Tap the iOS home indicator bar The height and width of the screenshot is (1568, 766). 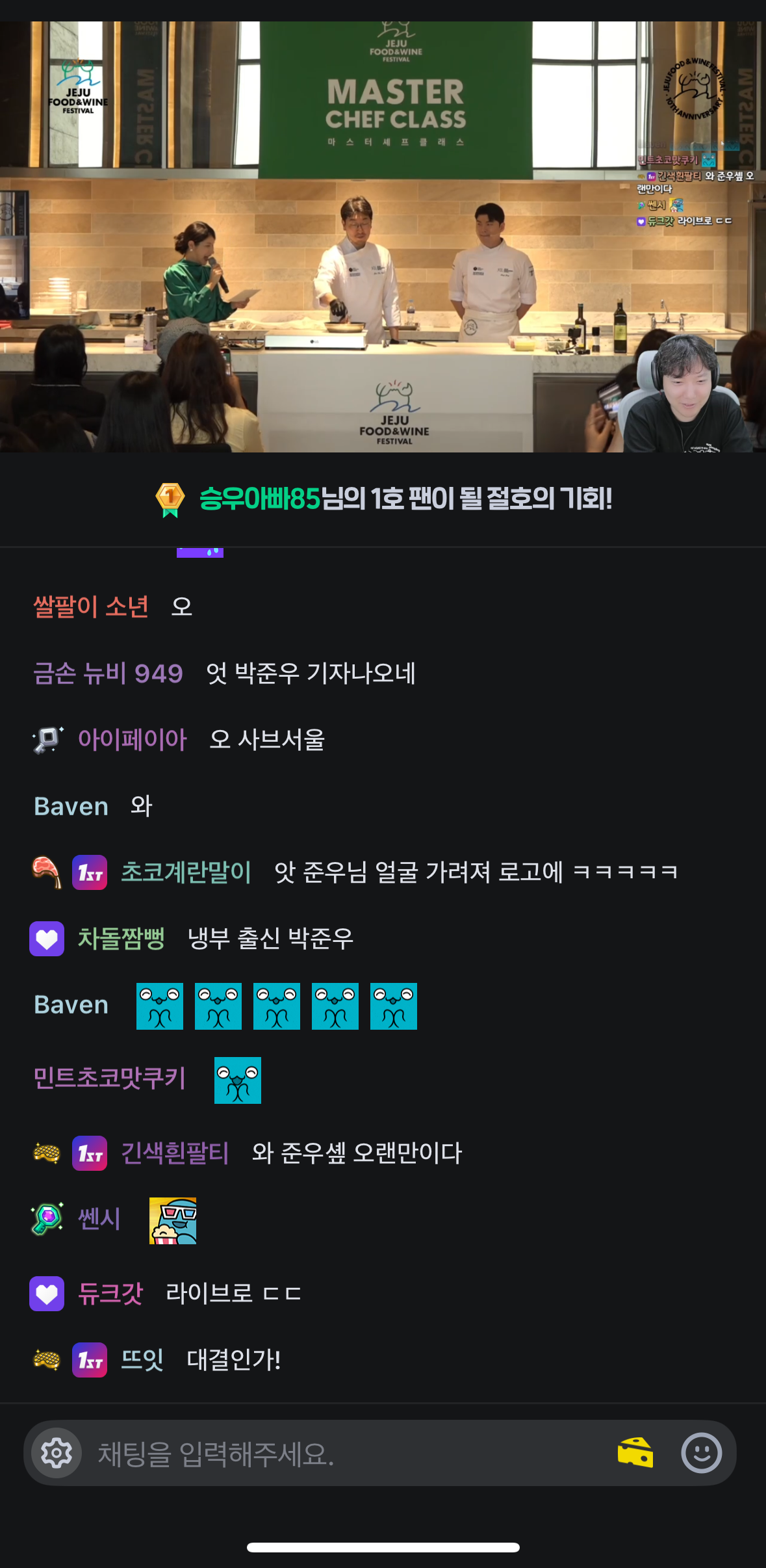(383, 1547)
